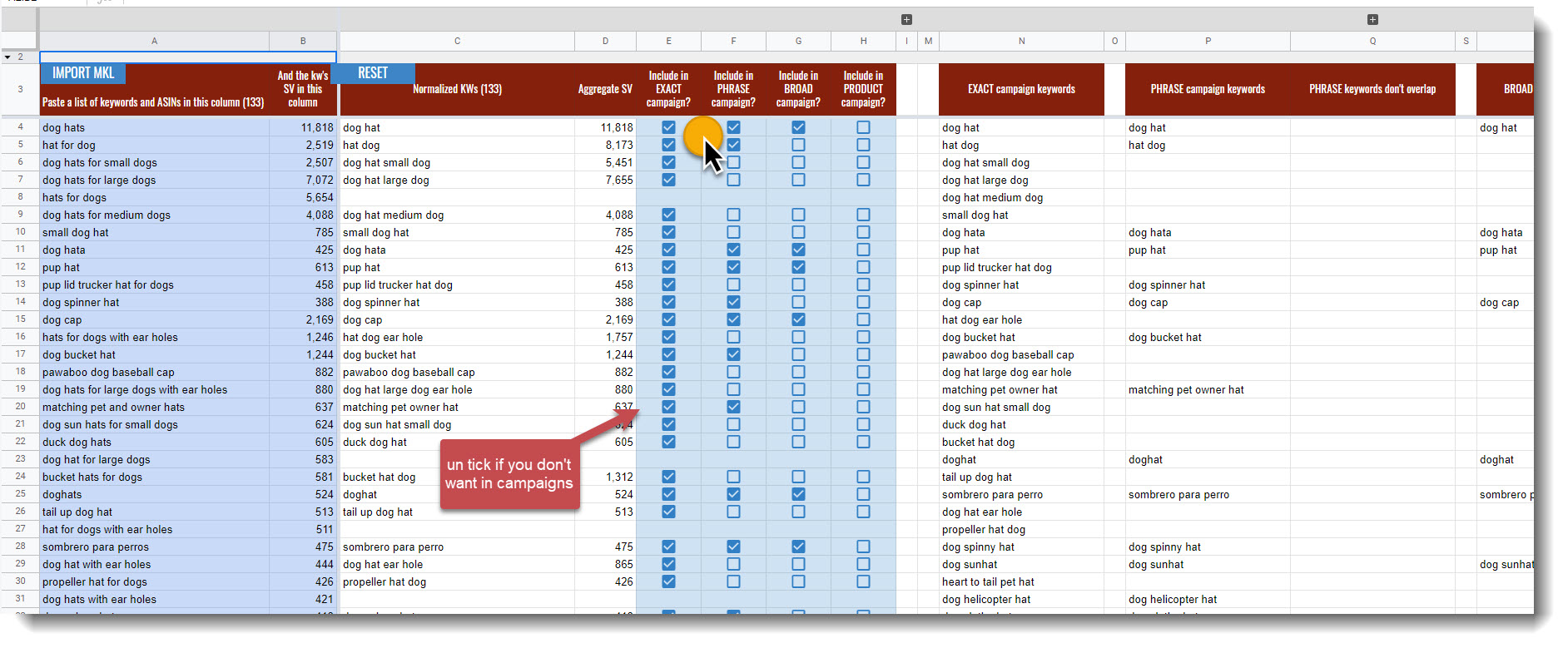This screenshot has height=648, width=1568.
Task: Select row 15 header number
Action: 20,319
